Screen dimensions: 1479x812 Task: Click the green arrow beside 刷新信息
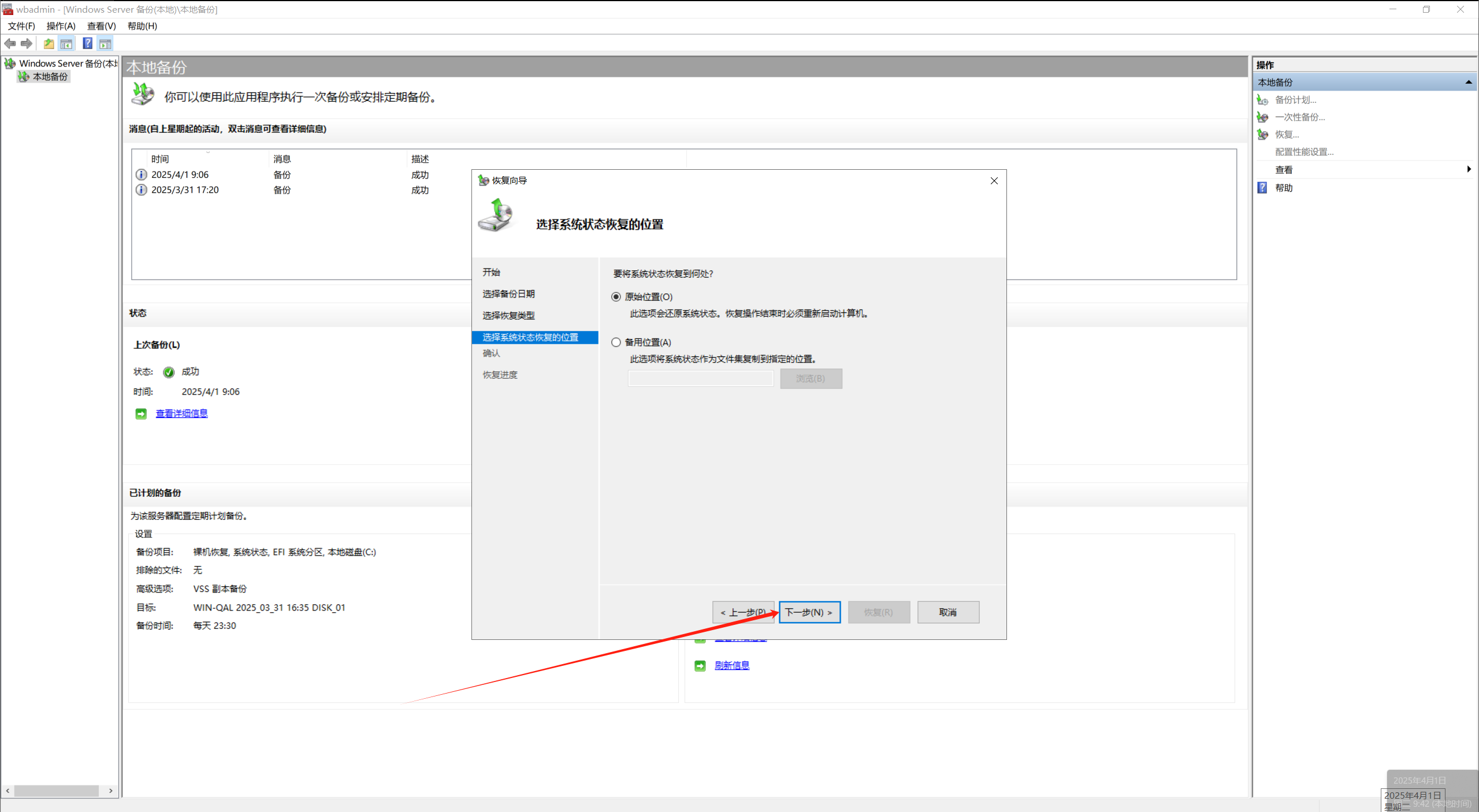pyautogui.click(x=700, y=665)
